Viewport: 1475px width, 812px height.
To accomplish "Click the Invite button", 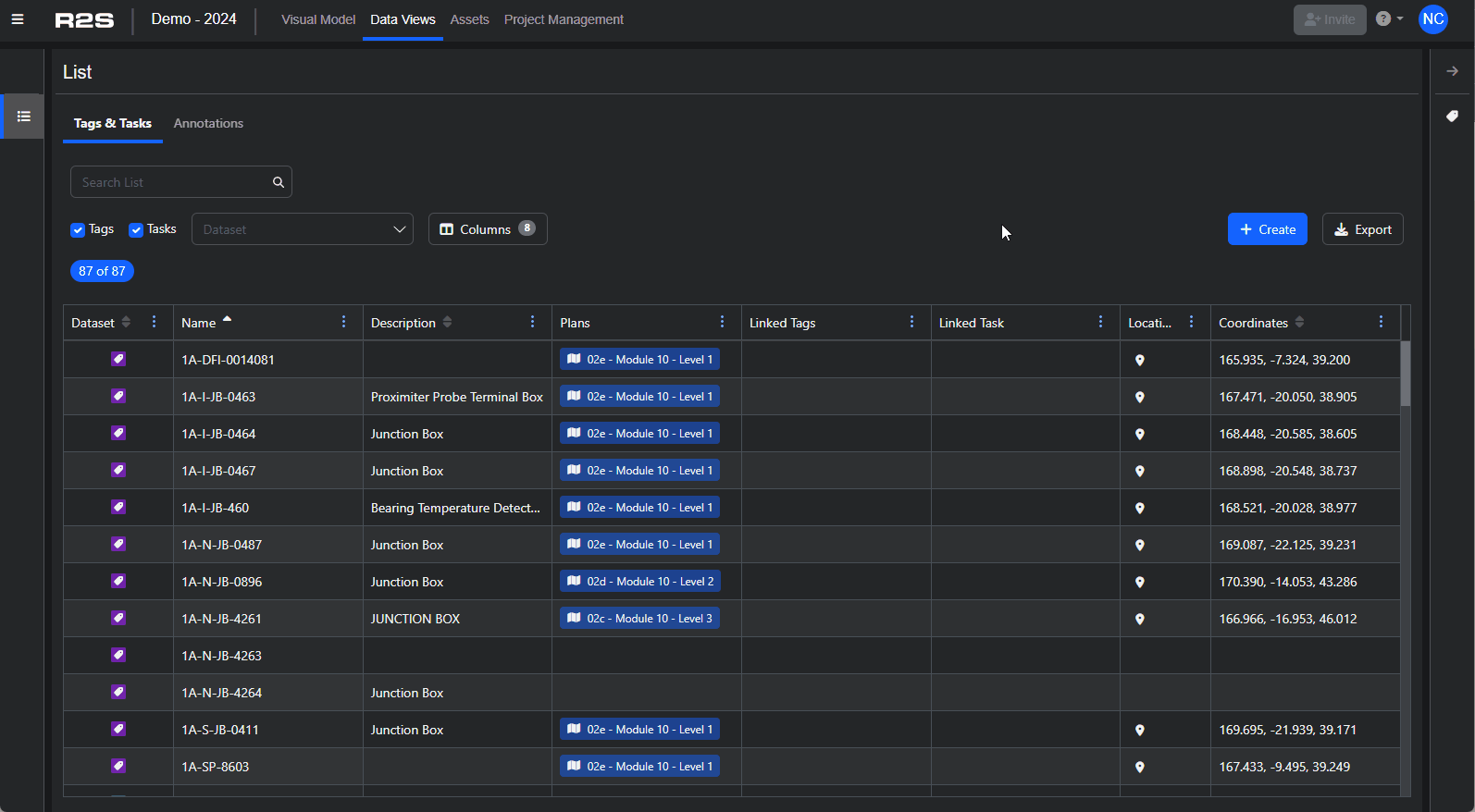I will coord(1330,19).
